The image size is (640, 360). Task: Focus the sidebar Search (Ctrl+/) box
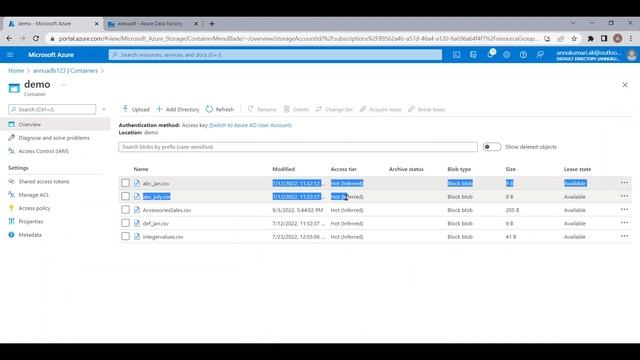coord(52,109)
